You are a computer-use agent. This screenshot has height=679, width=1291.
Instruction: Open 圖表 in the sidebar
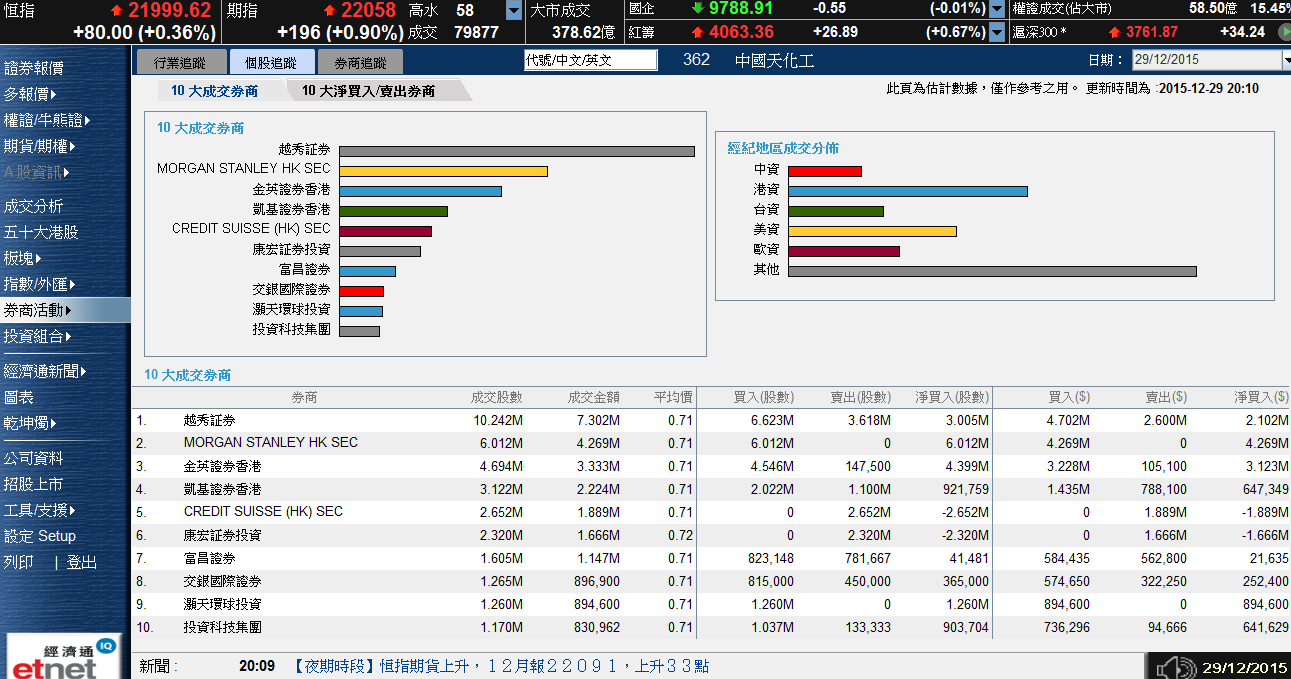click(x=19, y=397)
